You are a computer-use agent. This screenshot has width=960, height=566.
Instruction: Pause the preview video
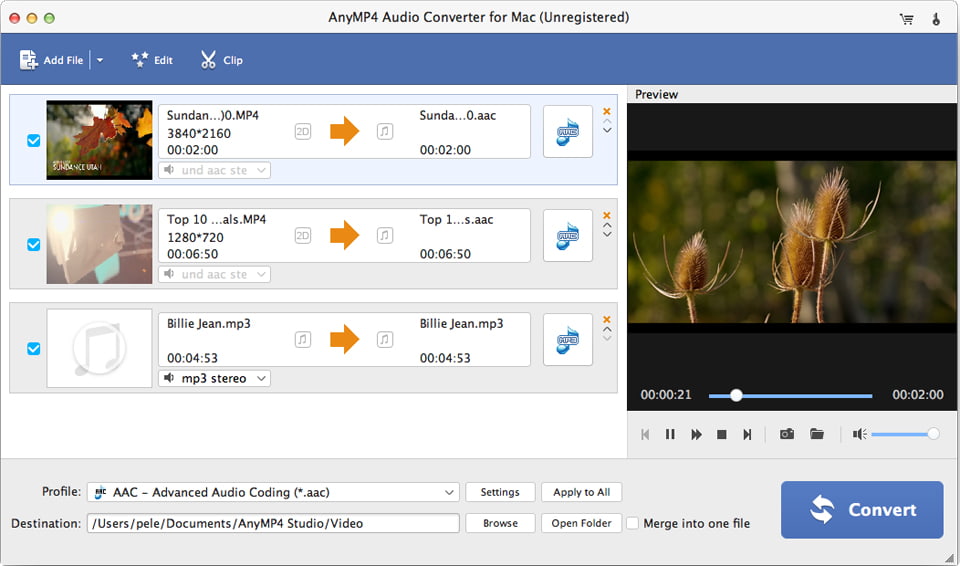point(670,434)
